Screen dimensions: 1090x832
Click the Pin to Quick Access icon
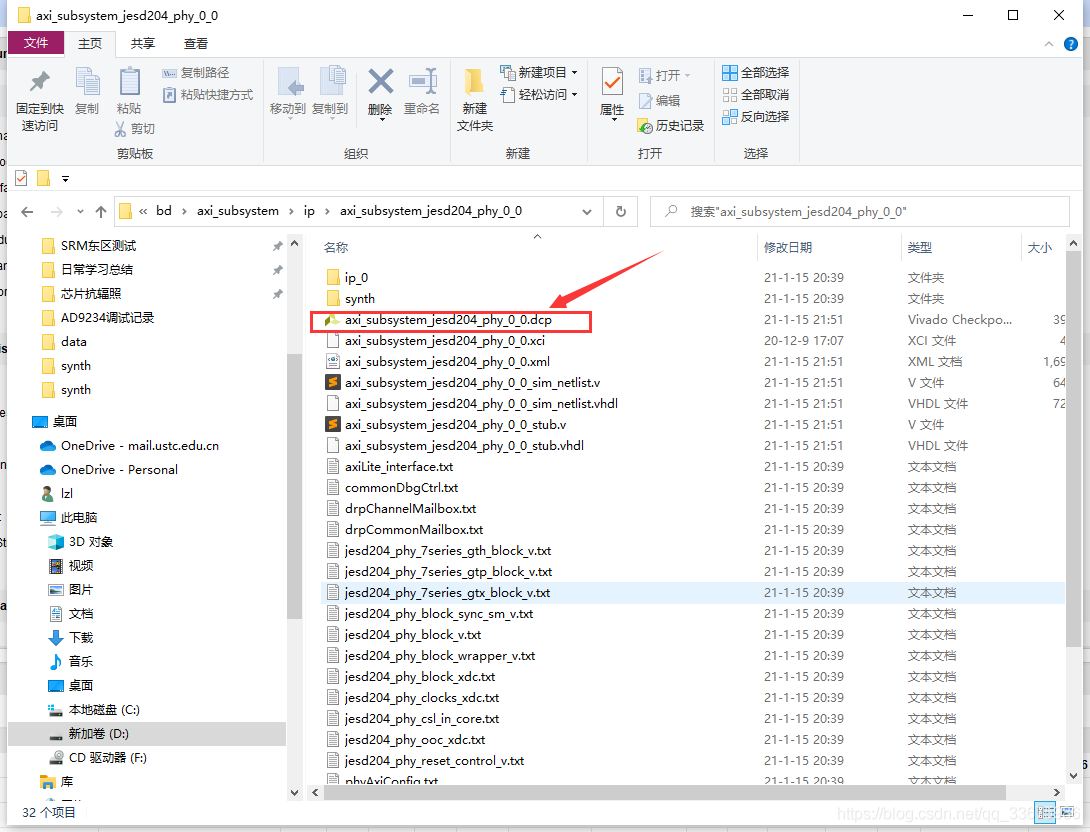pyautogui.click(x=40, y=83)
